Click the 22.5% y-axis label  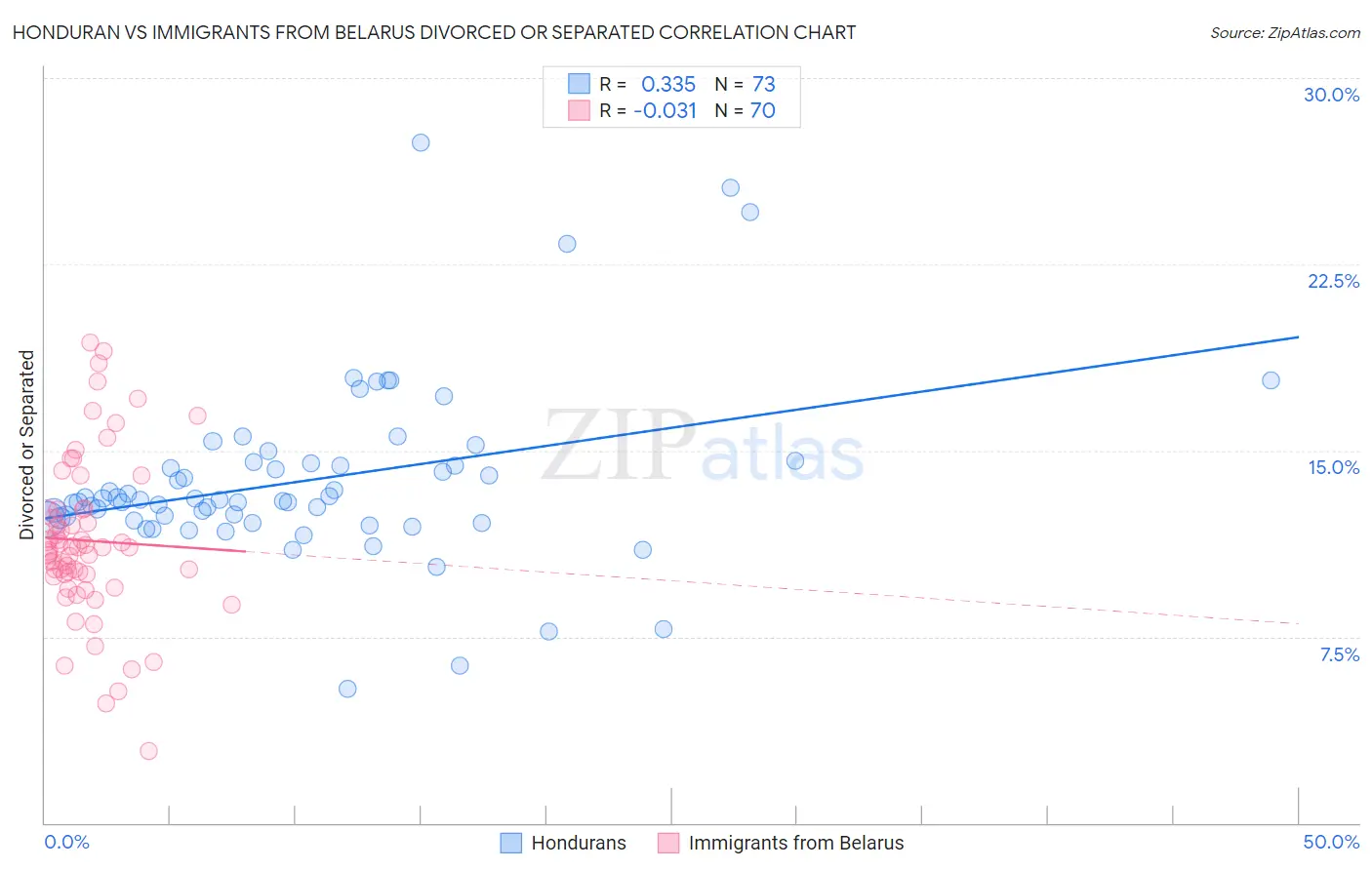[1333, 281]
